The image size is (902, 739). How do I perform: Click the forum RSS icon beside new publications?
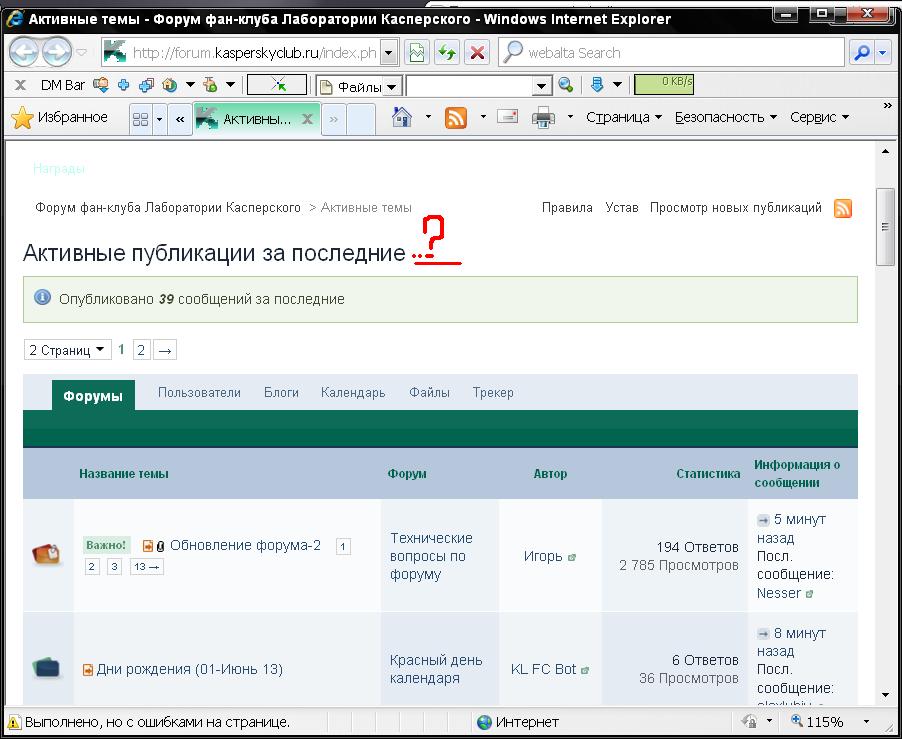[843, 208]
